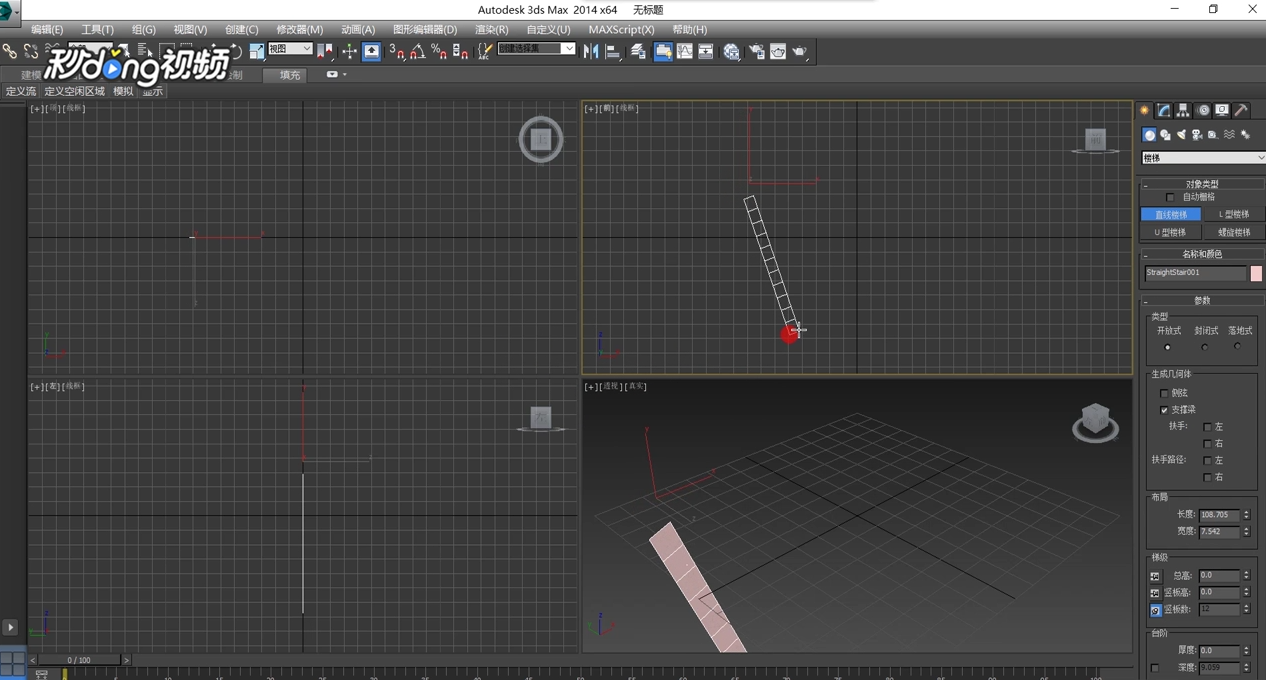Open the 创建选择集 dropdown

(x=537, y=48)
